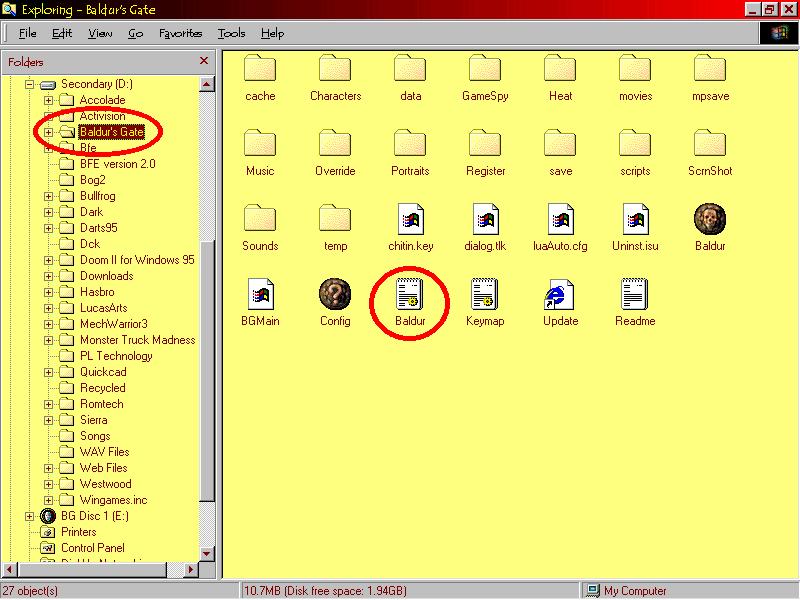
Task: Select the BGMain file icon
Action: coord(260,295)
